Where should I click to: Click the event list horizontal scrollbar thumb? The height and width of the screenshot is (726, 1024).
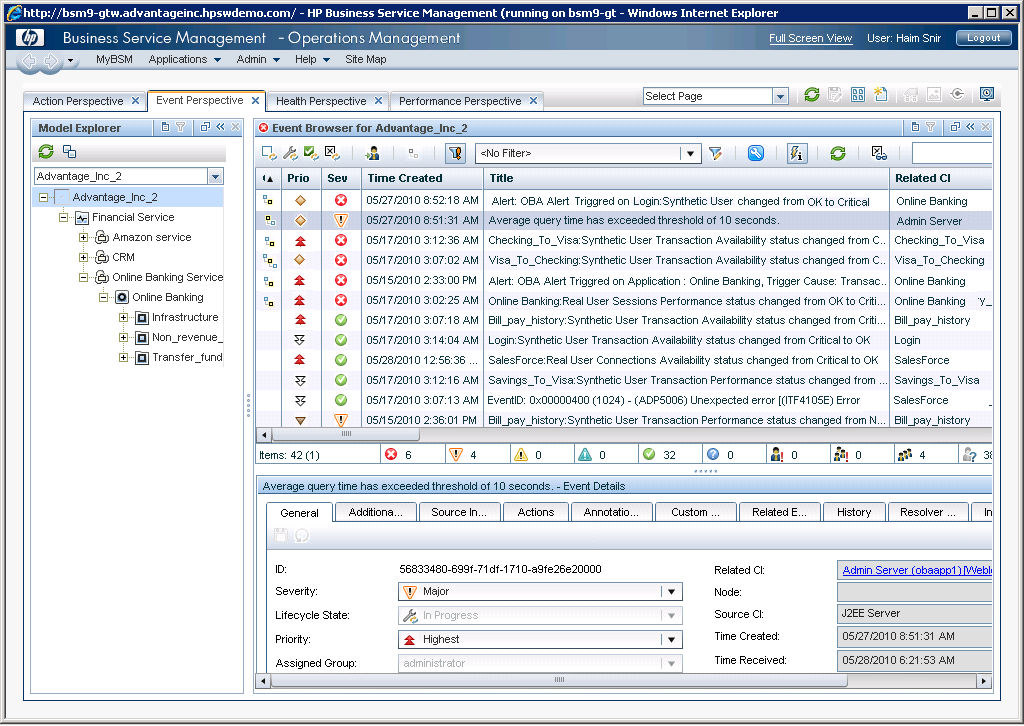346,434
